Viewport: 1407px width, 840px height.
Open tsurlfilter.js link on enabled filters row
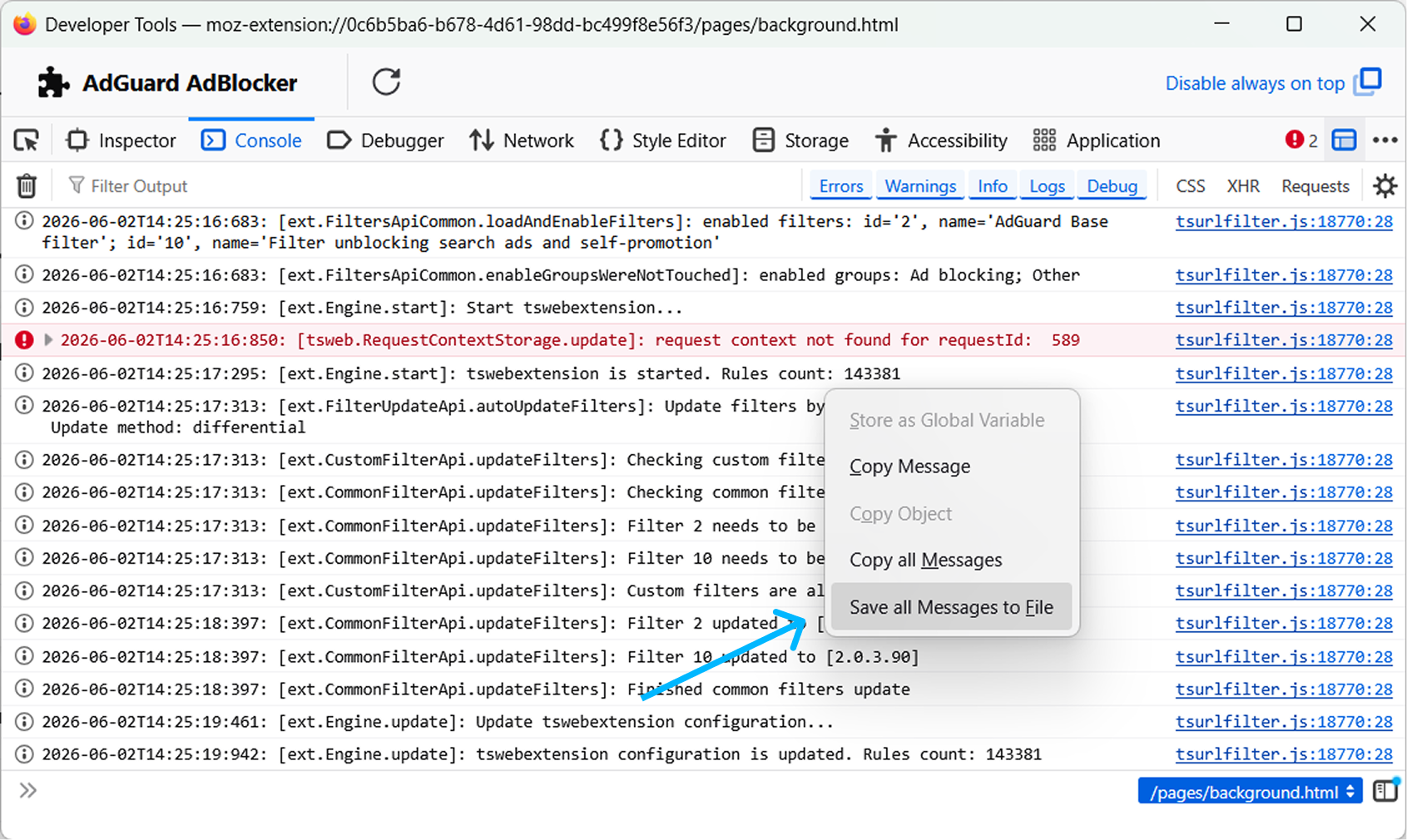pos(1284,222)
